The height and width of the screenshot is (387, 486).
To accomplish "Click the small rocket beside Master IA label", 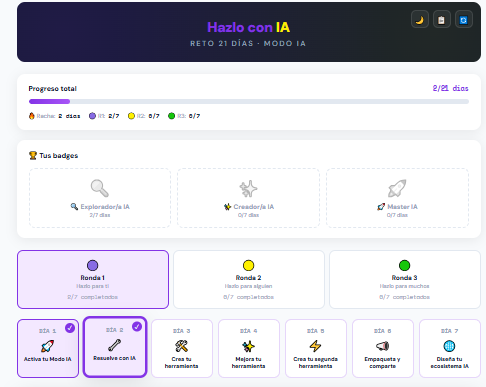I will 381,207.
